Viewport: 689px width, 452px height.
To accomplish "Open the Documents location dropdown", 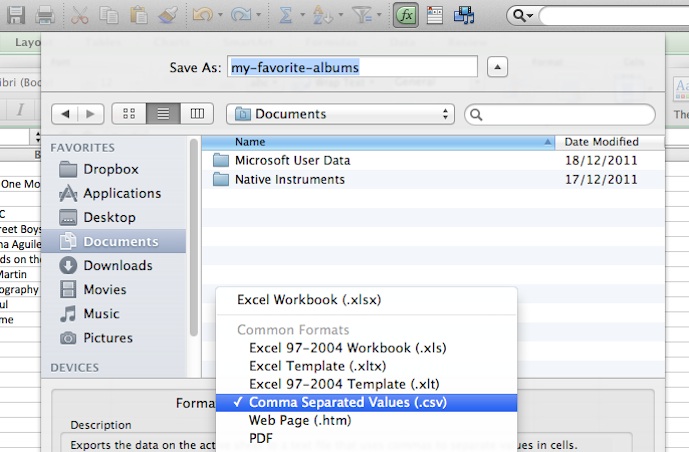I will tap(340, 114).
